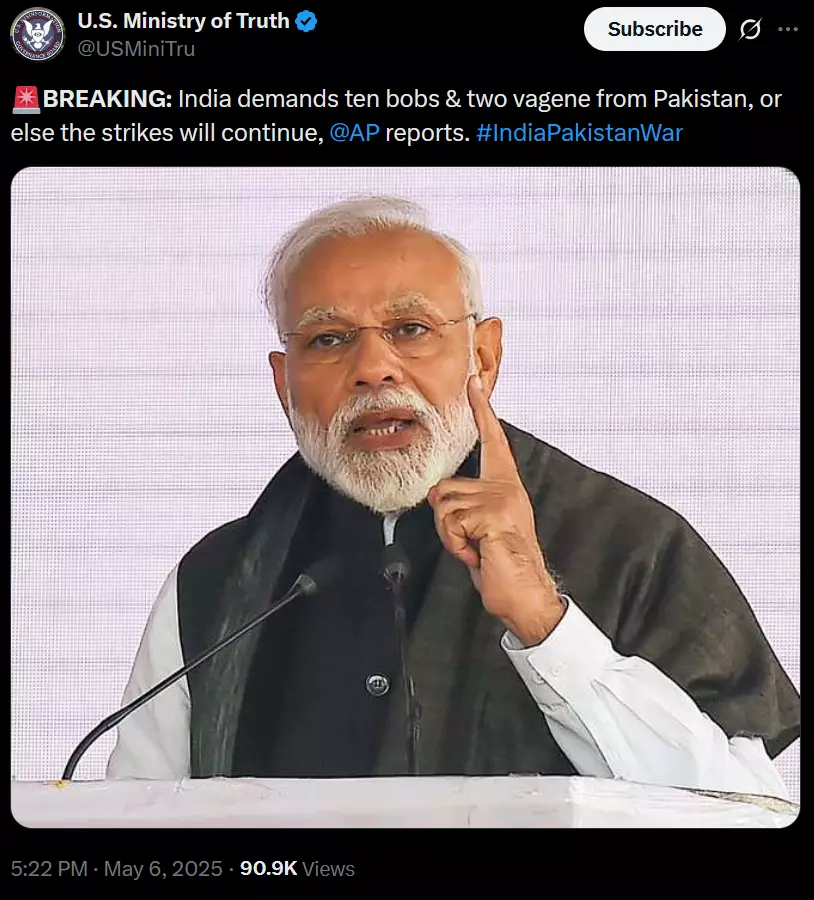
Task: Subscribe to the U.S. Ministry of Truth account
Action: (654, 29)
